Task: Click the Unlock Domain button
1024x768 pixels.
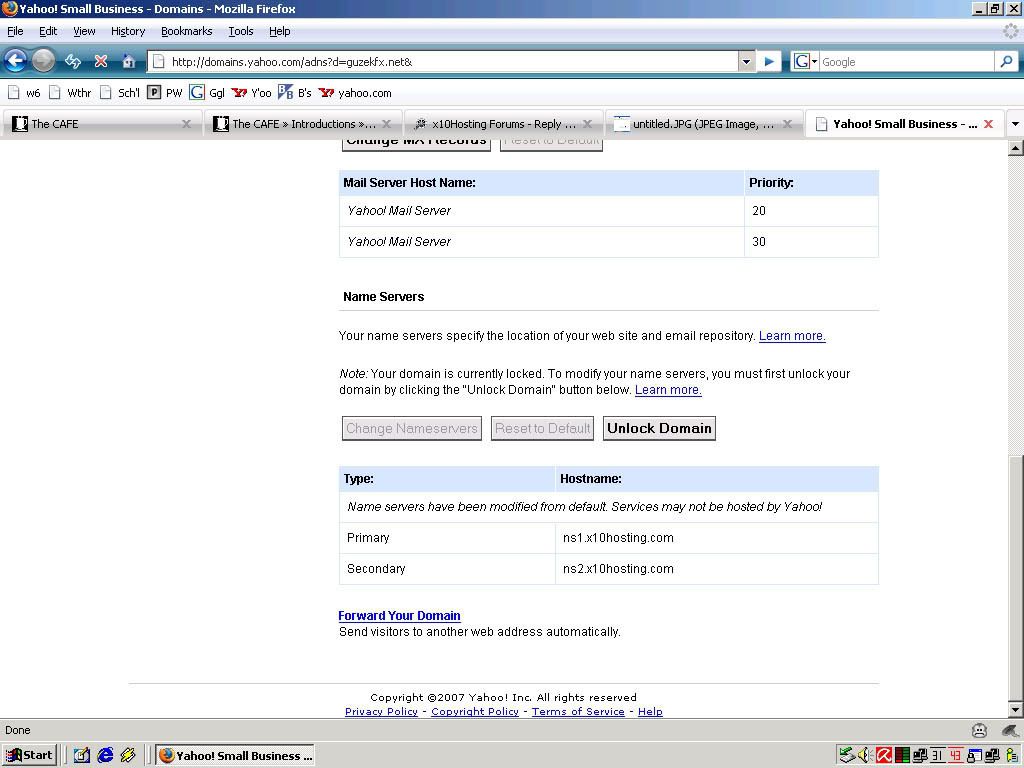Action: coord(659,428)
